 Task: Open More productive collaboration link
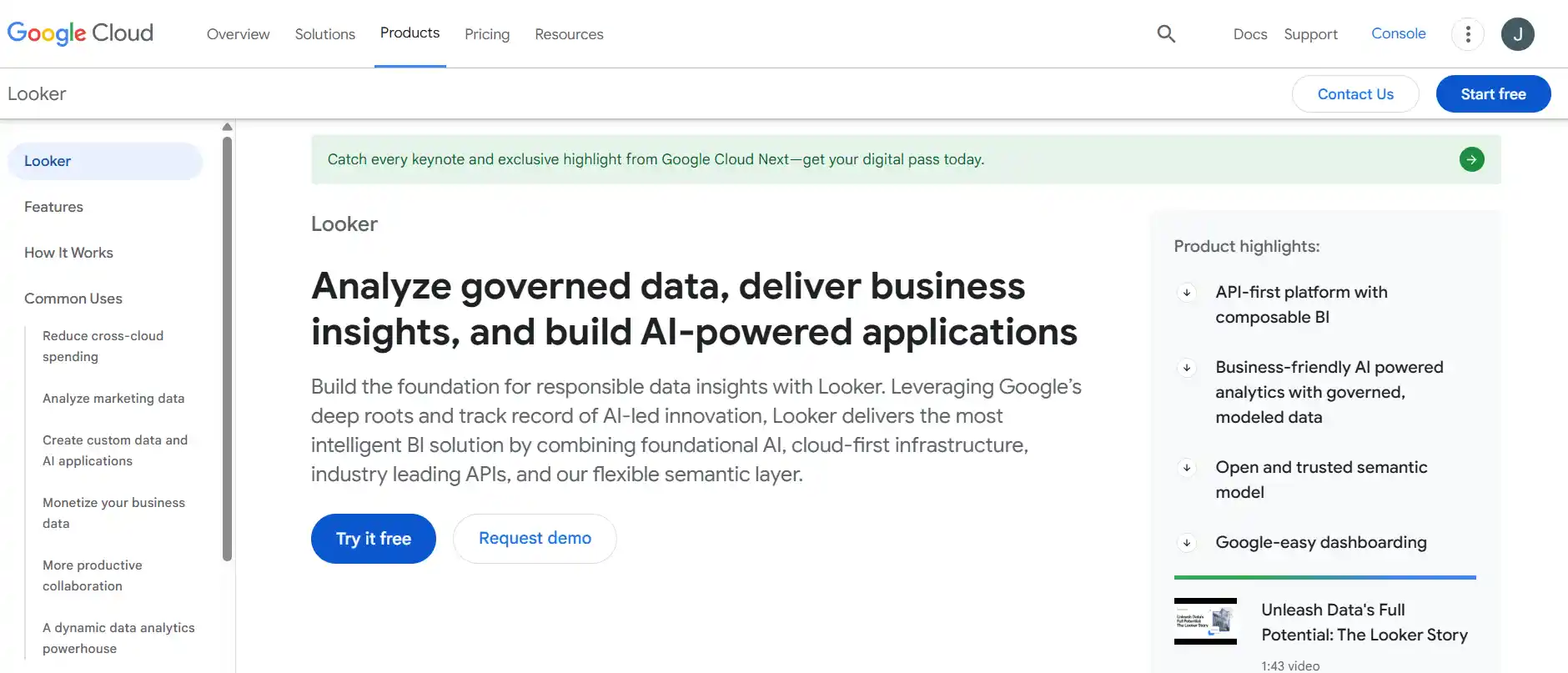pos(93,575)
